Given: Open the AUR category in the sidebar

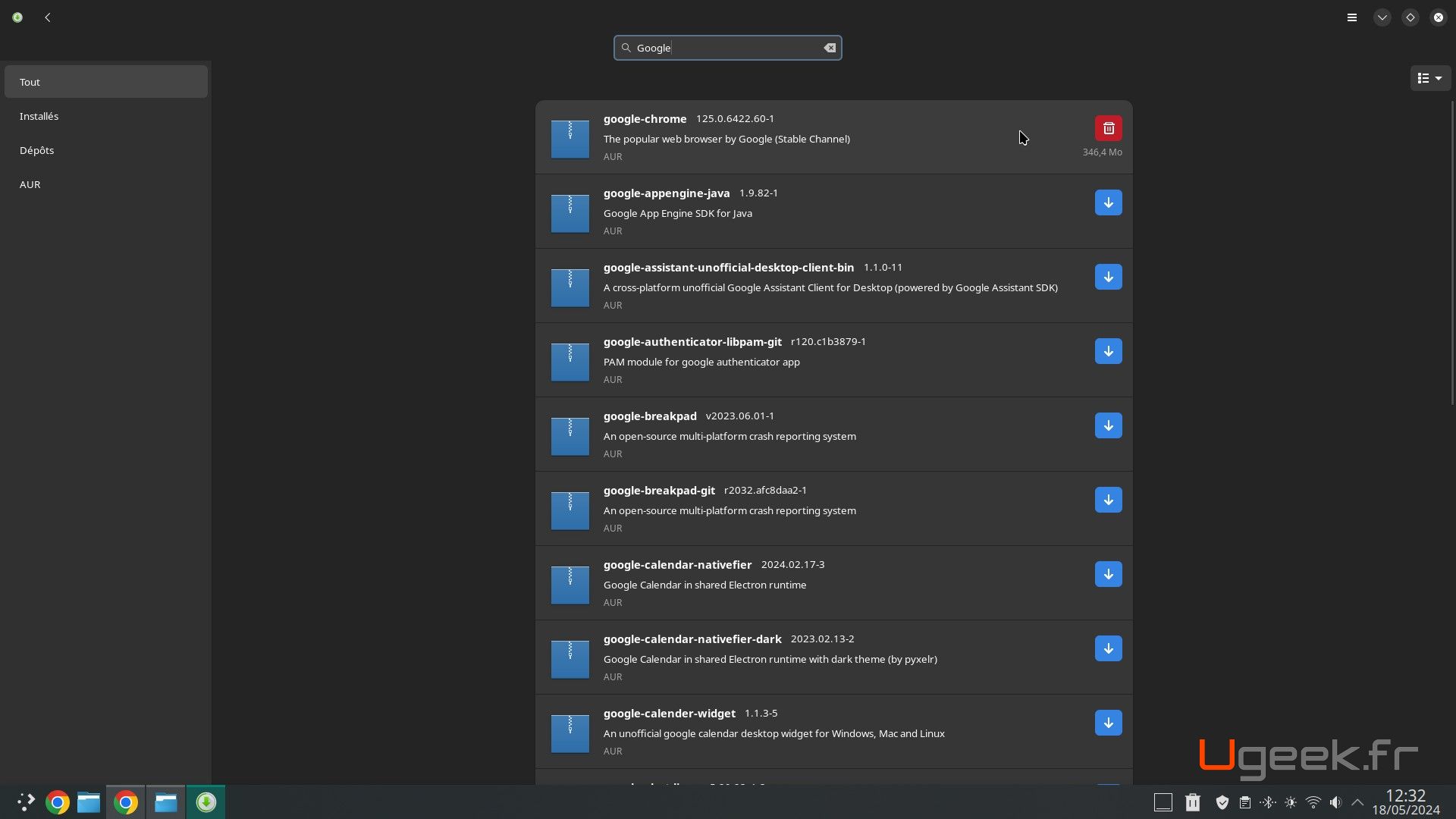Looking at the screenshot, I should click(x=105, y=184).
